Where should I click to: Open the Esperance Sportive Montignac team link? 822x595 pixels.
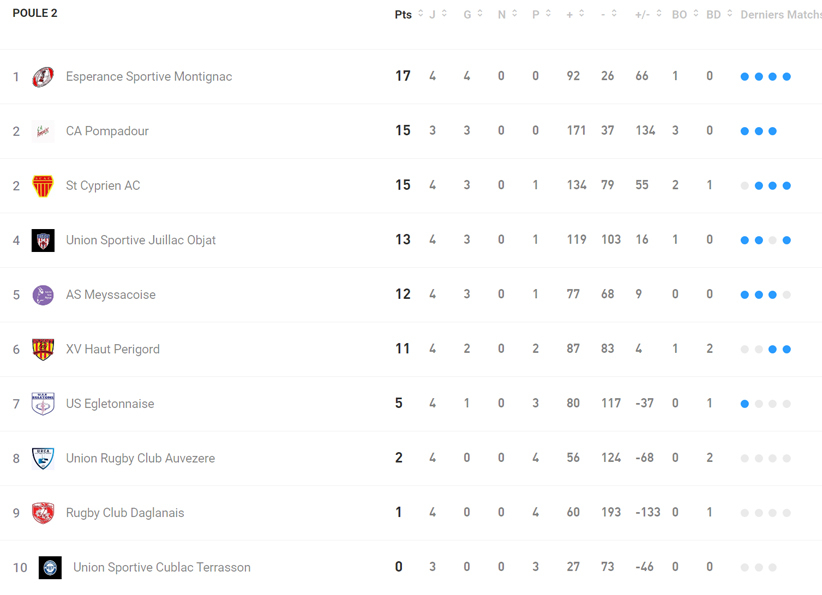[x=148, y=77]
